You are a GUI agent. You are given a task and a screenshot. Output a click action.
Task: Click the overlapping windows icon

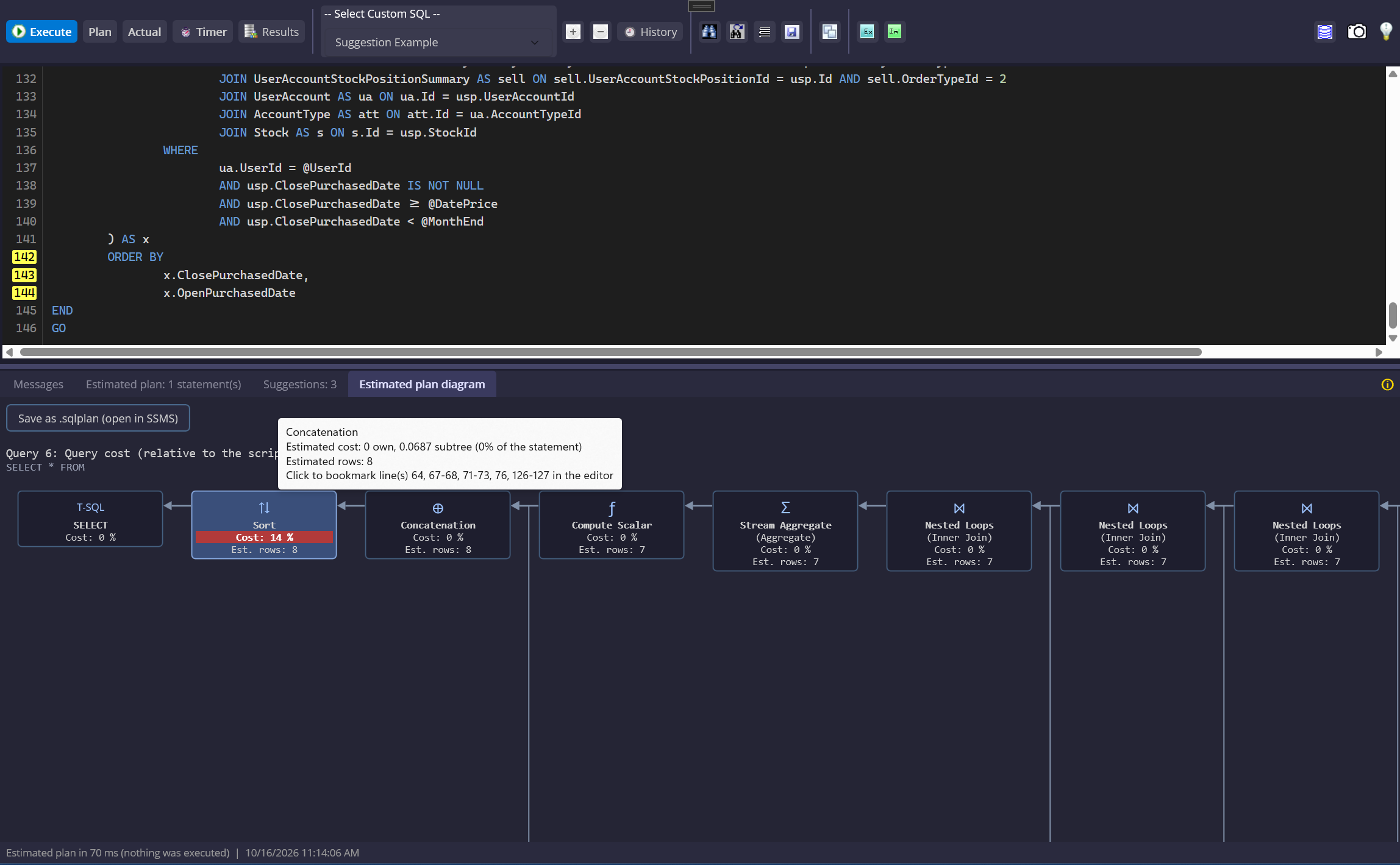(x=830, y=32)
